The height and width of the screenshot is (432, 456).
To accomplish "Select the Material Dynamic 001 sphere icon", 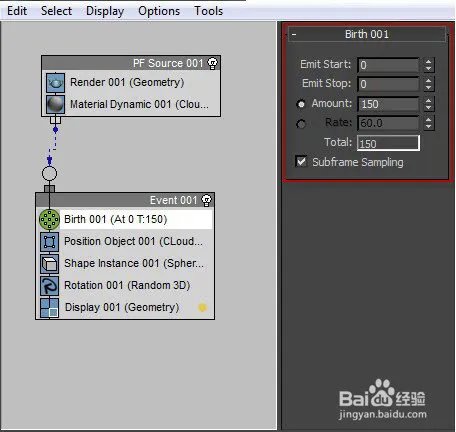I will pos(55,104).
